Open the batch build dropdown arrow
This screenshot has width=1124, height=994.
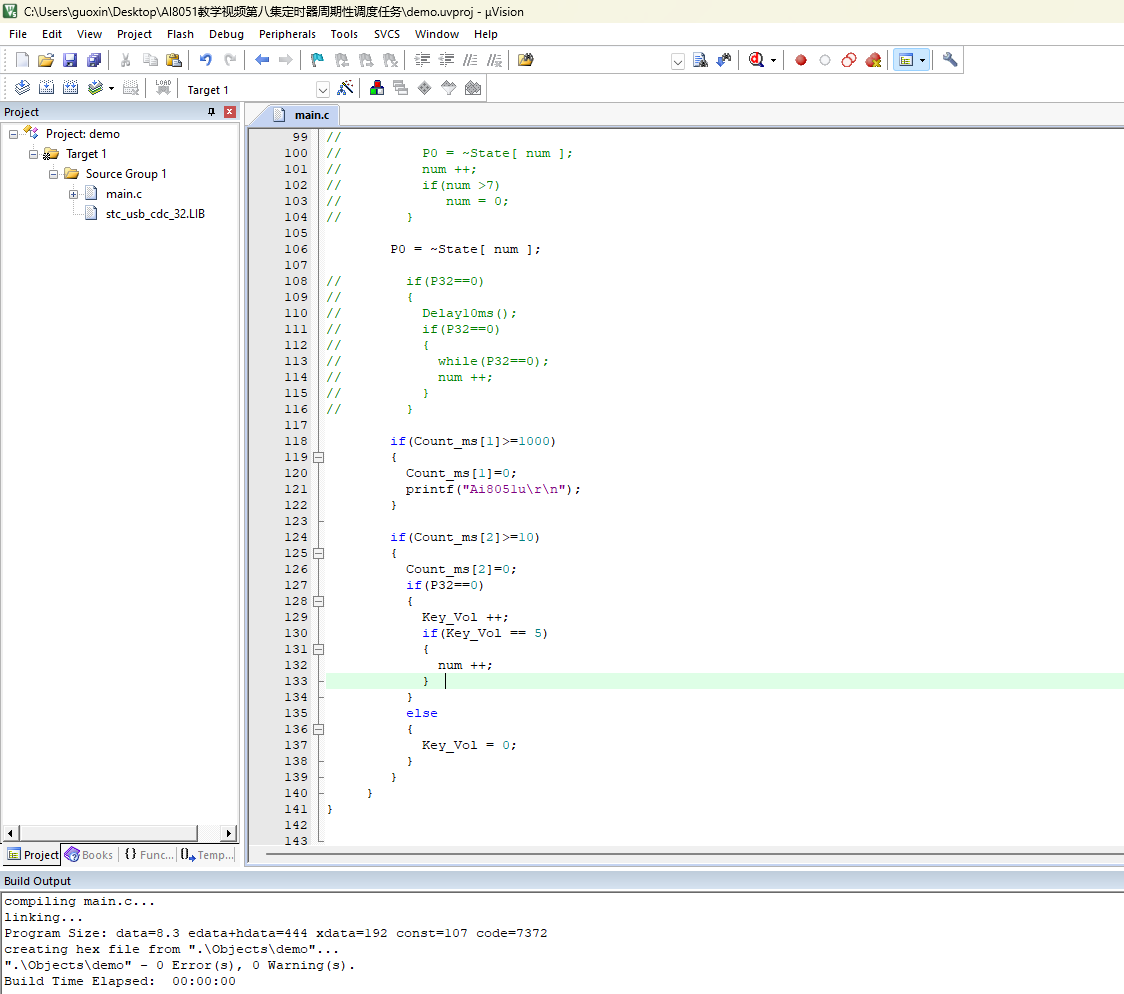pyautogui.click(x=111, y=89)
